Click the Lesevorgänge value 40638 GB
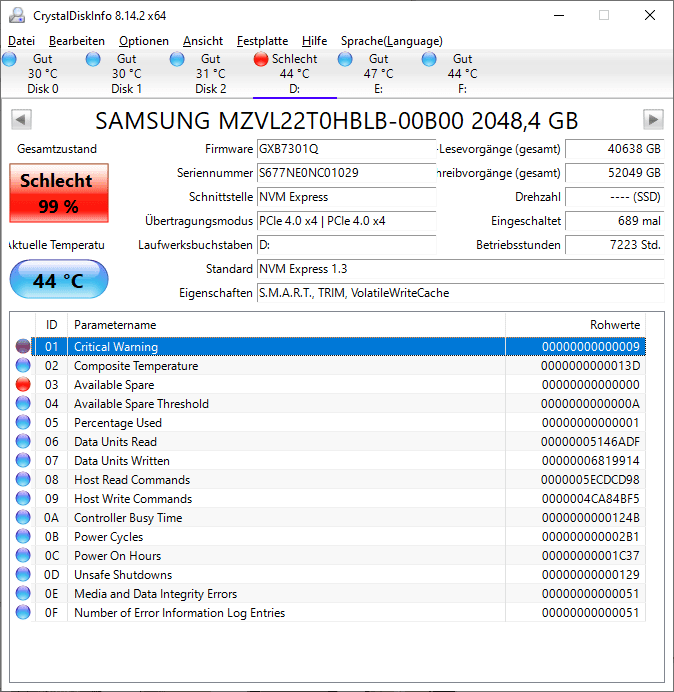The width and height of the screenshot is (674, 692). pyautogui.click(x=614, y=149)
